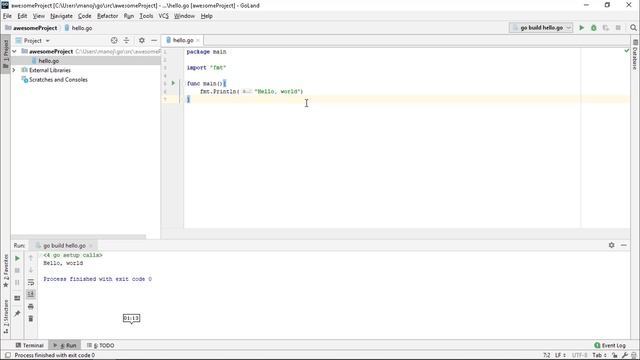Change file encoding UTF-8 in status bar

click(x=579, y=356)
